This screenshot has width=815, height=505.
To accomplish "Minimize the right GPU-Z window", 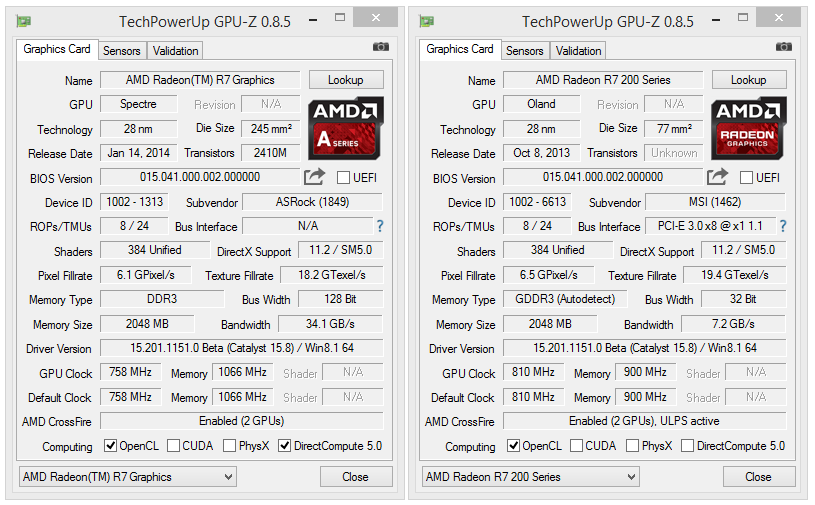I will (x=716, y=20).
